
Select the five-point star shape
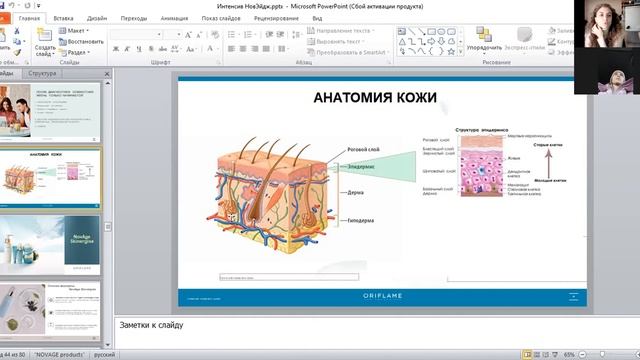[x=451, y=51]
